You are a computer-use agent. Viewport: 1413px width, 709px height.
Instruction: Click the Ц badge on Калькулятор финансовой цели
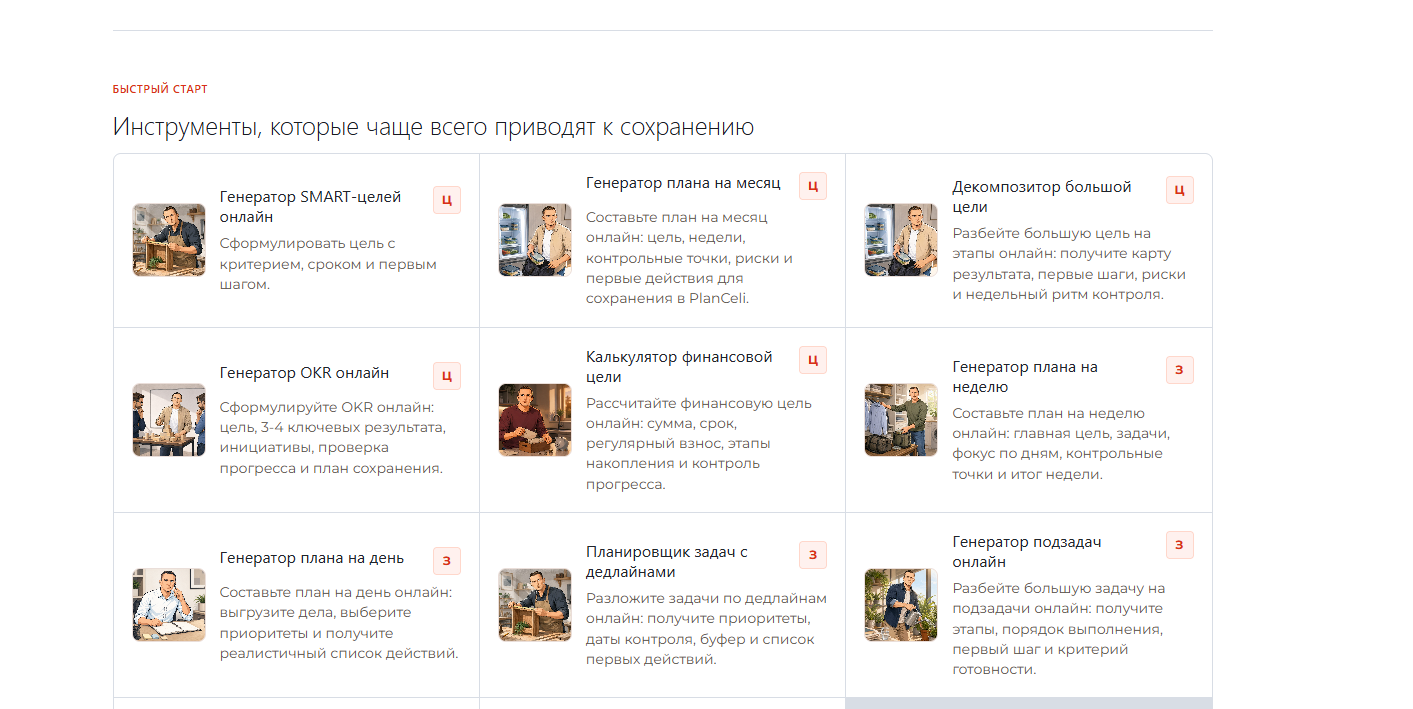[813, 360]
